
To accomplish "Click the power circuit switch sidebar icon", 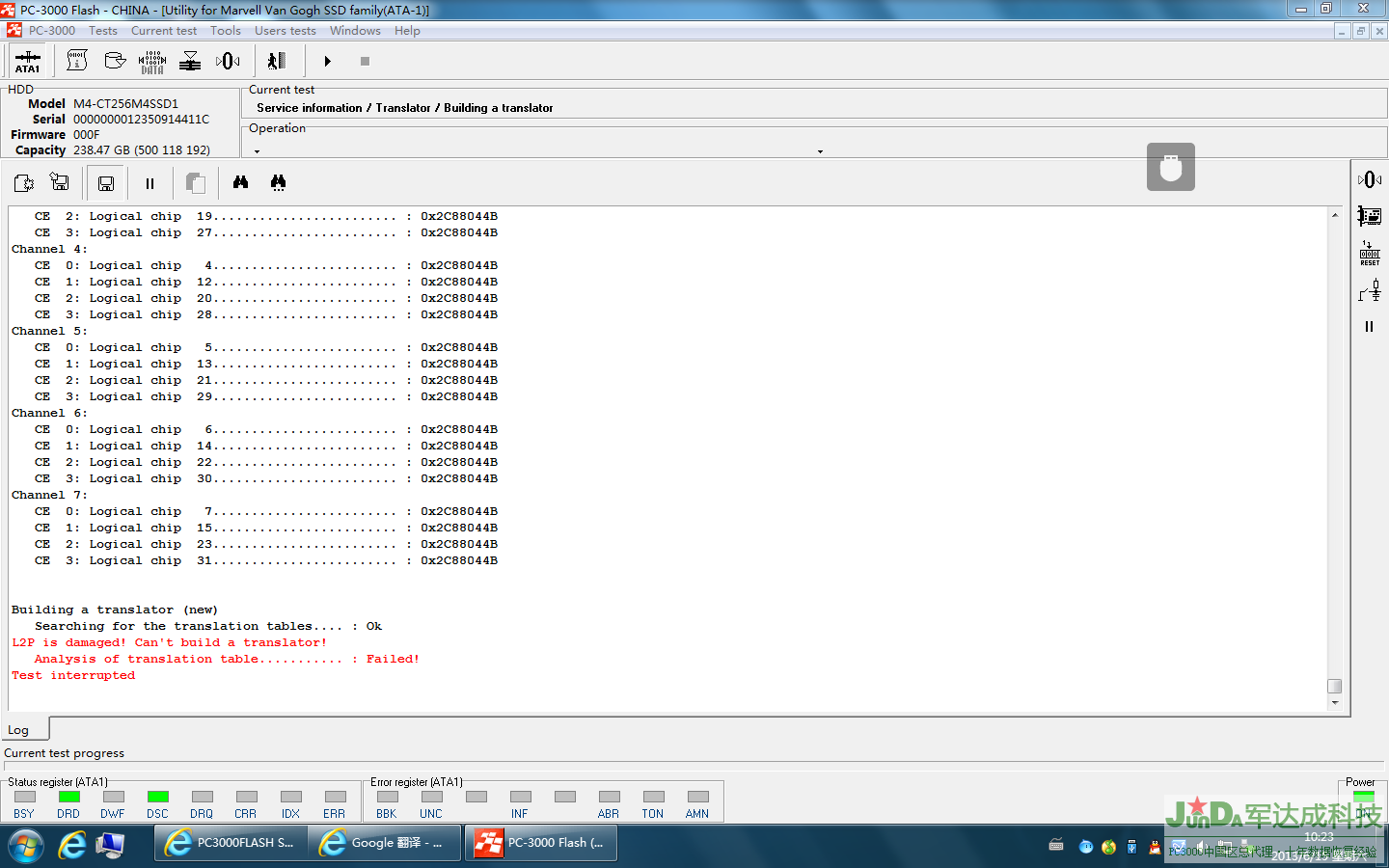I will coord(1370,290).
